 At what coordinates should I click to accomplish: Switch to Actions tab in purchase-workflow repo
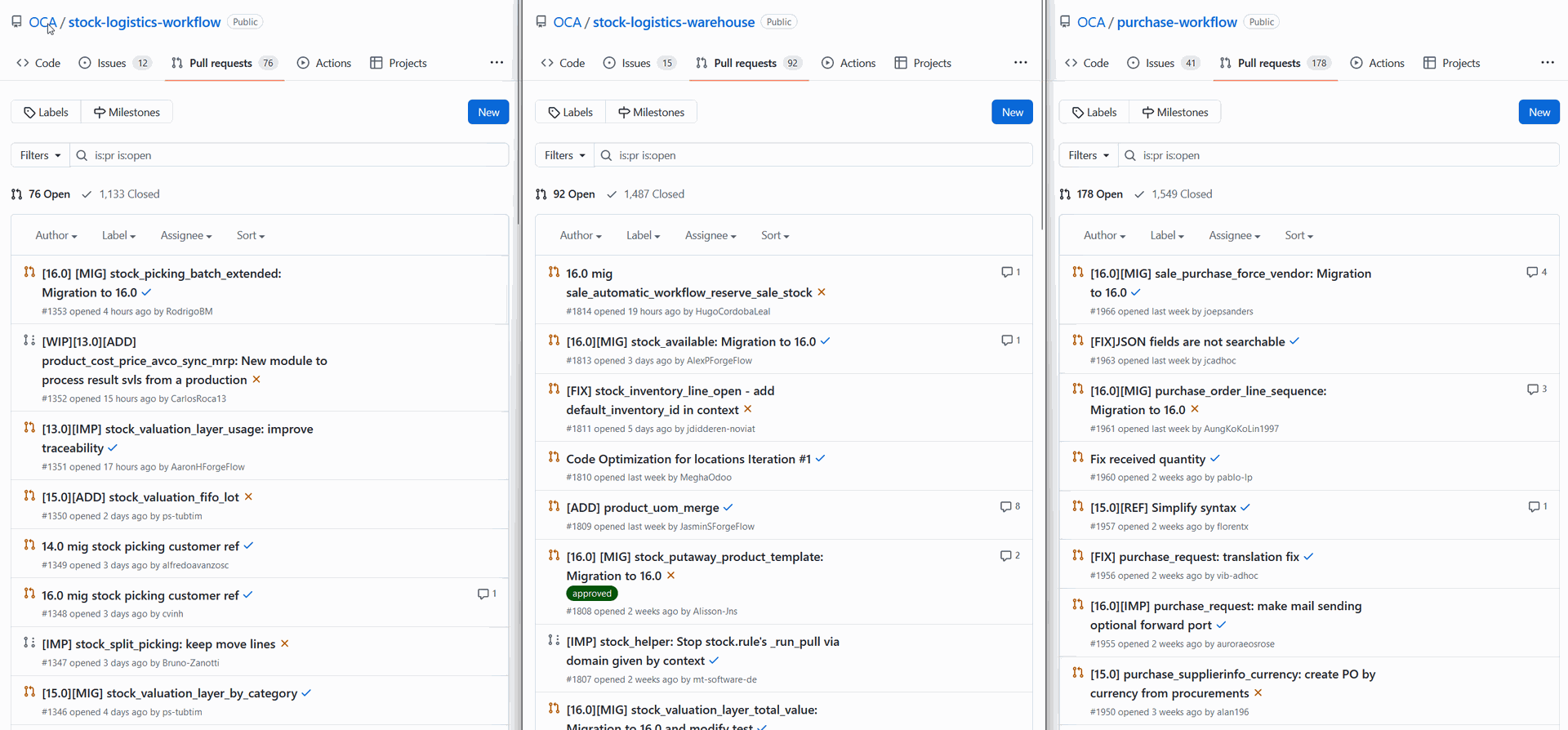[x=1377, y=63]
